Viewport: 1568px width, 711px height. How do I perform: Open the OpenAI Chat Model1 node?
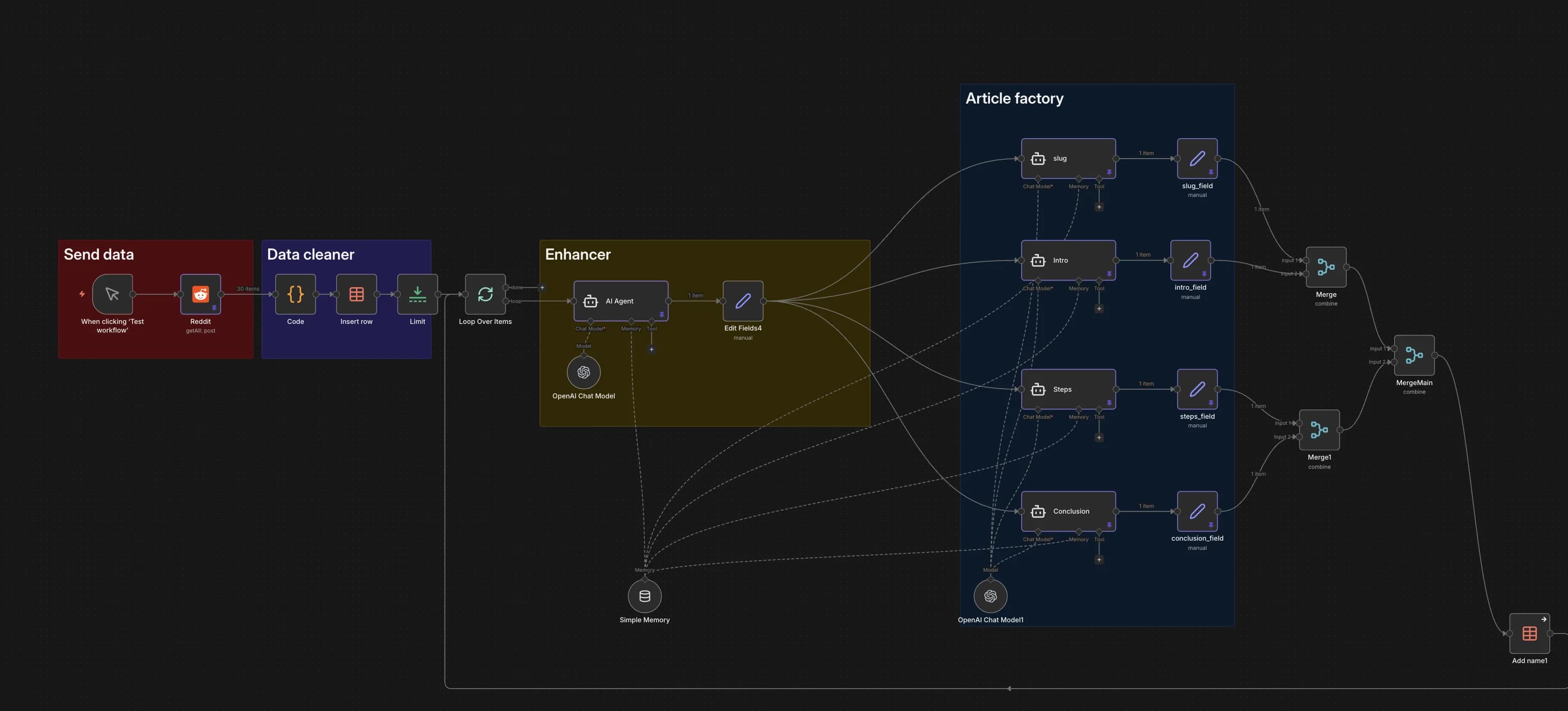[990, 596]
